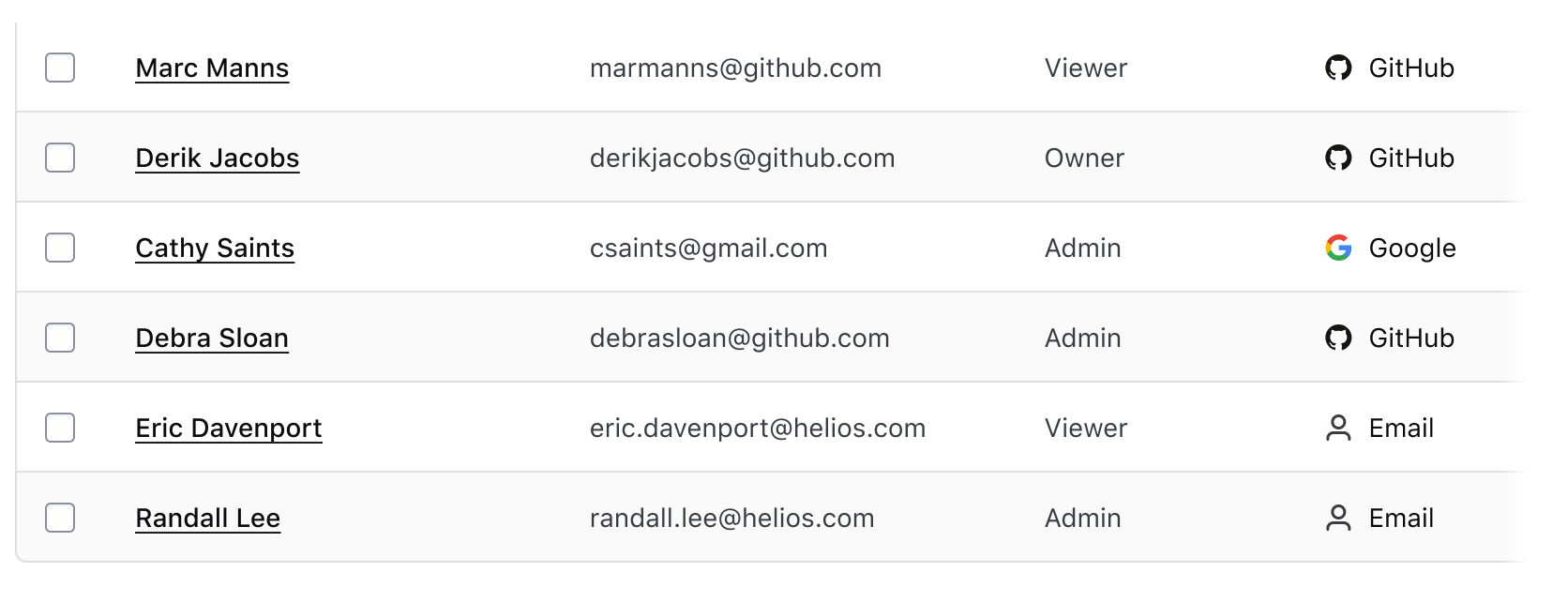
Task: Open Marc Manns profile link
Action: (x=212, y=68)
